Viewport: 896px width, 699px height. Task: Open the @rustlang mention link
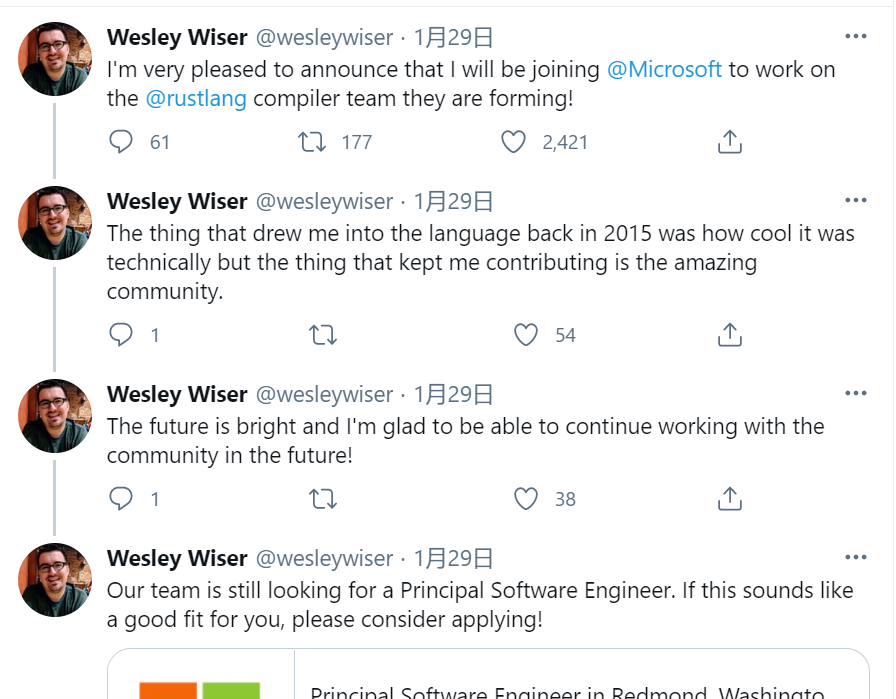pyautogui.click(x=196, y=98)
